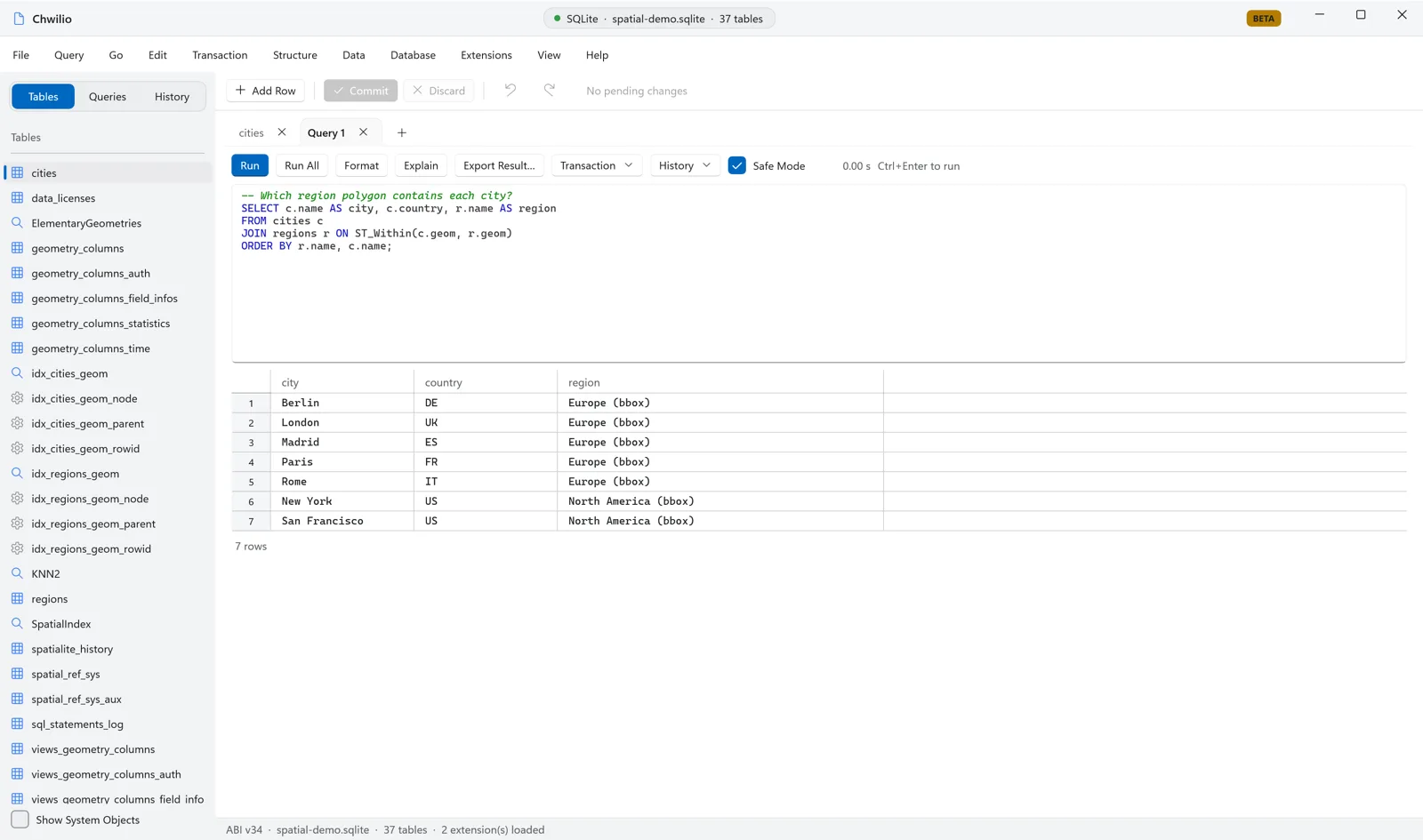1423x840 pixels.
Task: Click Export Result... button
Action: point(499,165)
